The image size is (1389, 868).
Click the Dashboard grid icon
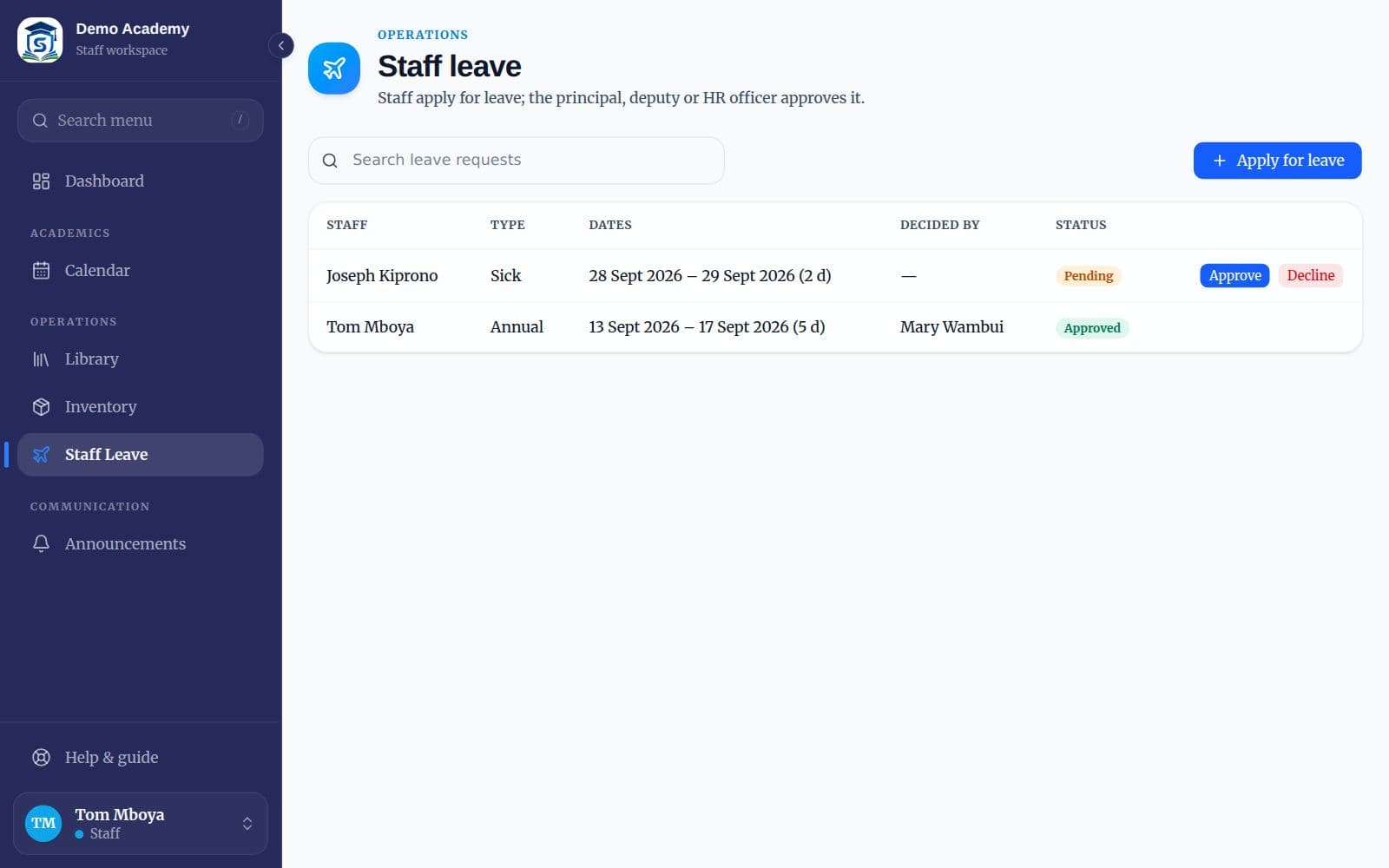41,181
